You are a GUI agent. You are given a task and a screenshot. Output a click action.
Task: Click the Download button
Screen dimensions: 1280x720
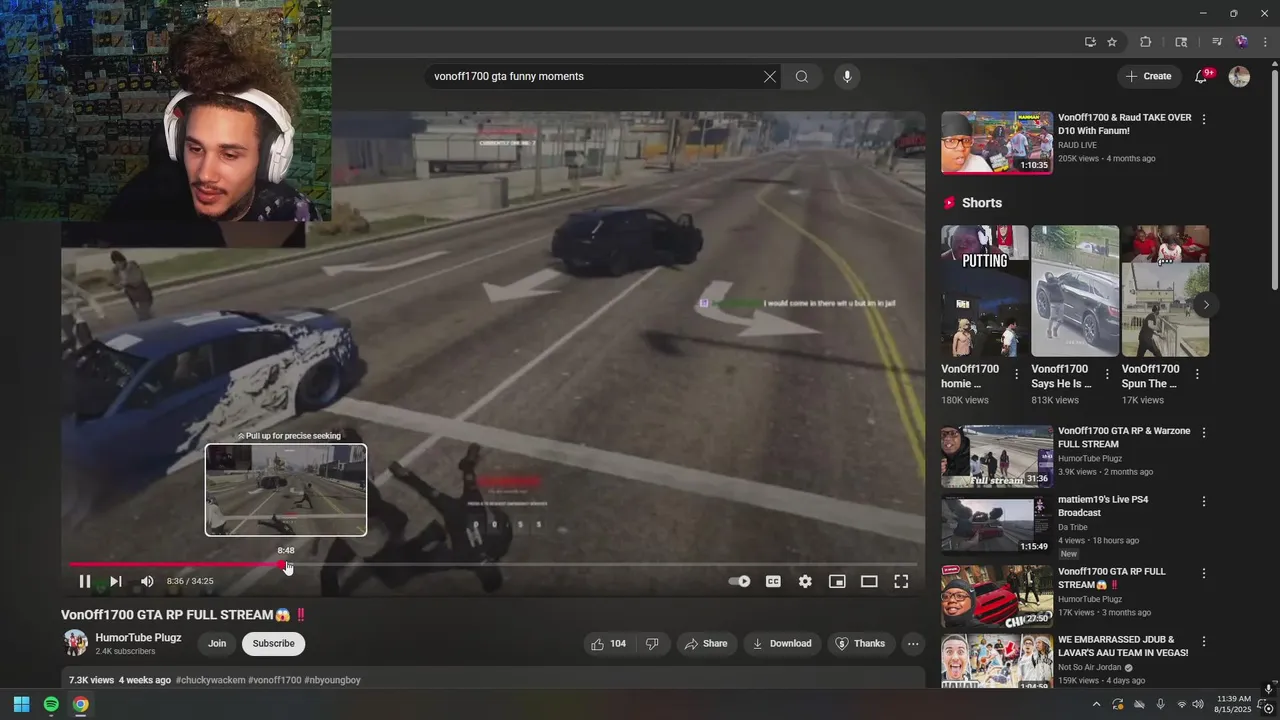[x=782, y=644]
